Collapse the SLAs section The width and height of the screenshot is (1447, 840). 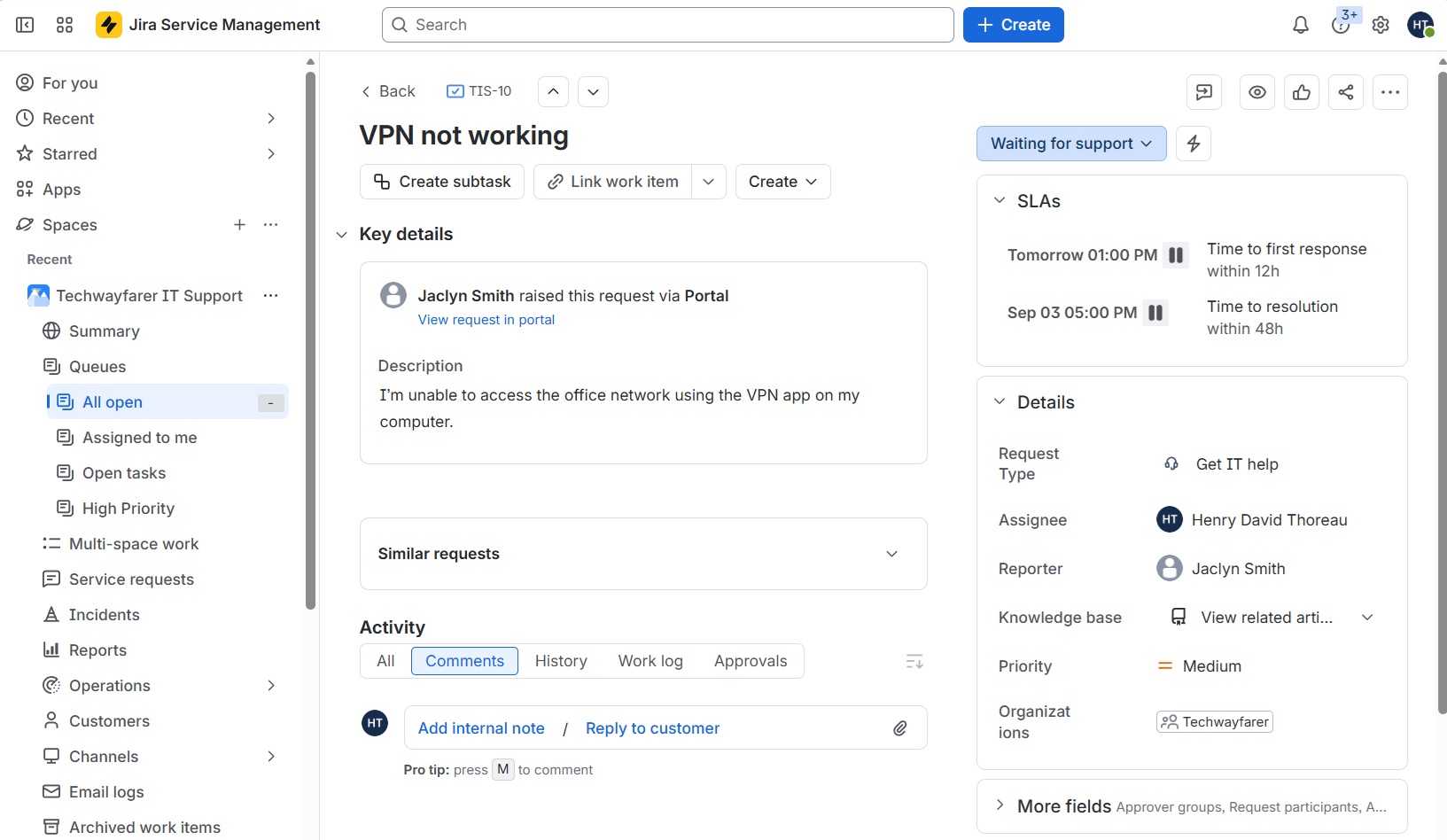[1000, 201]
